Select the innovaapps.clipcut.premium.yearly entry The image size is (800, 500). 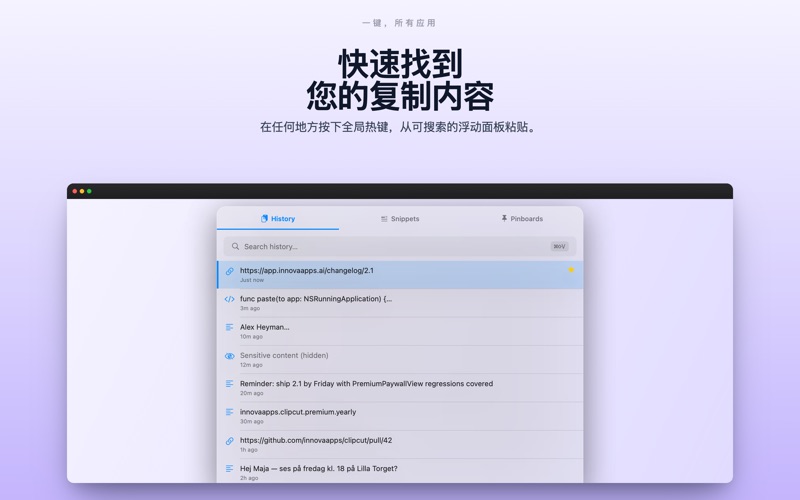click(x=400, y=416)
